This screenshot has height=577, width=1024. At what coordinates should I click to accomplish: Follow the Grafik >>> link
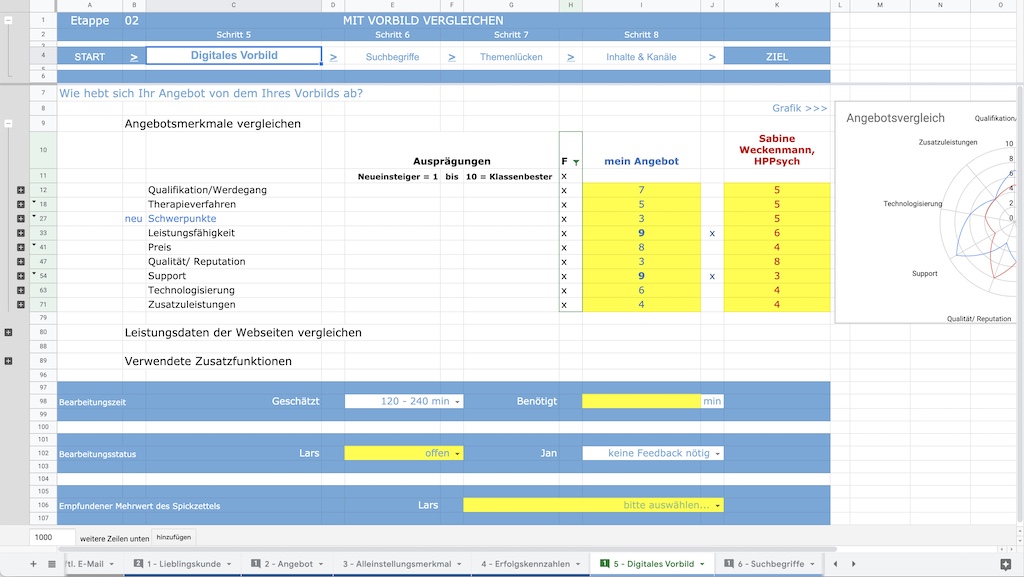[x=799, y=108]
